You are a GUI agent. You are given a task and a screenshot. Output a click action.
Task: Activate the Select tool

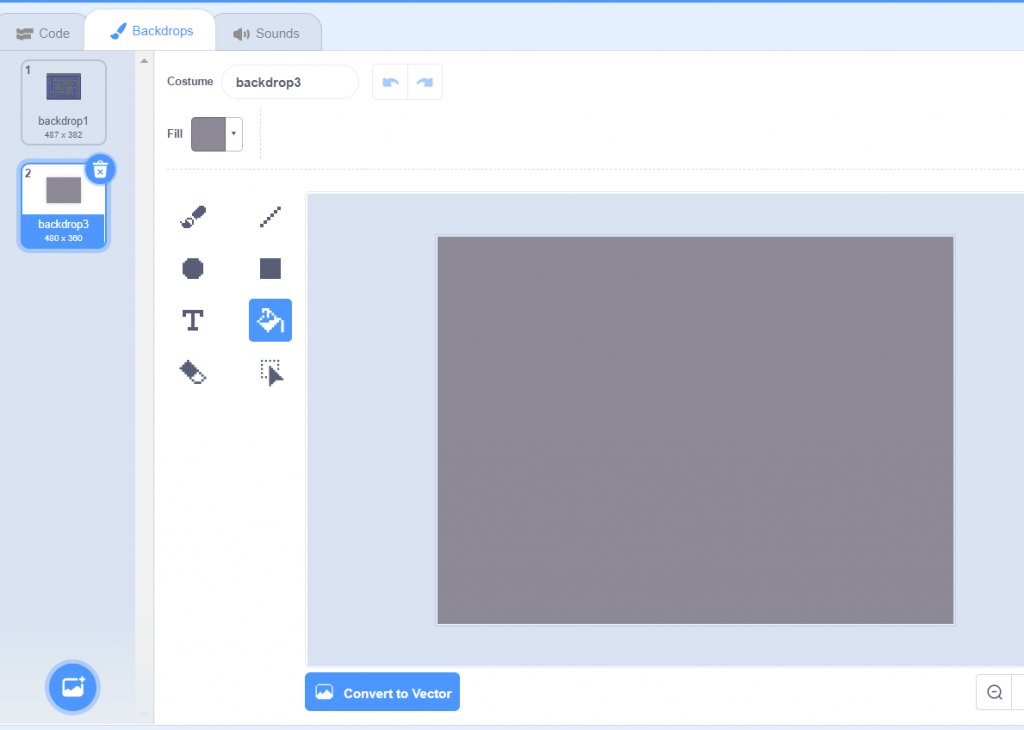click(270, 372)
